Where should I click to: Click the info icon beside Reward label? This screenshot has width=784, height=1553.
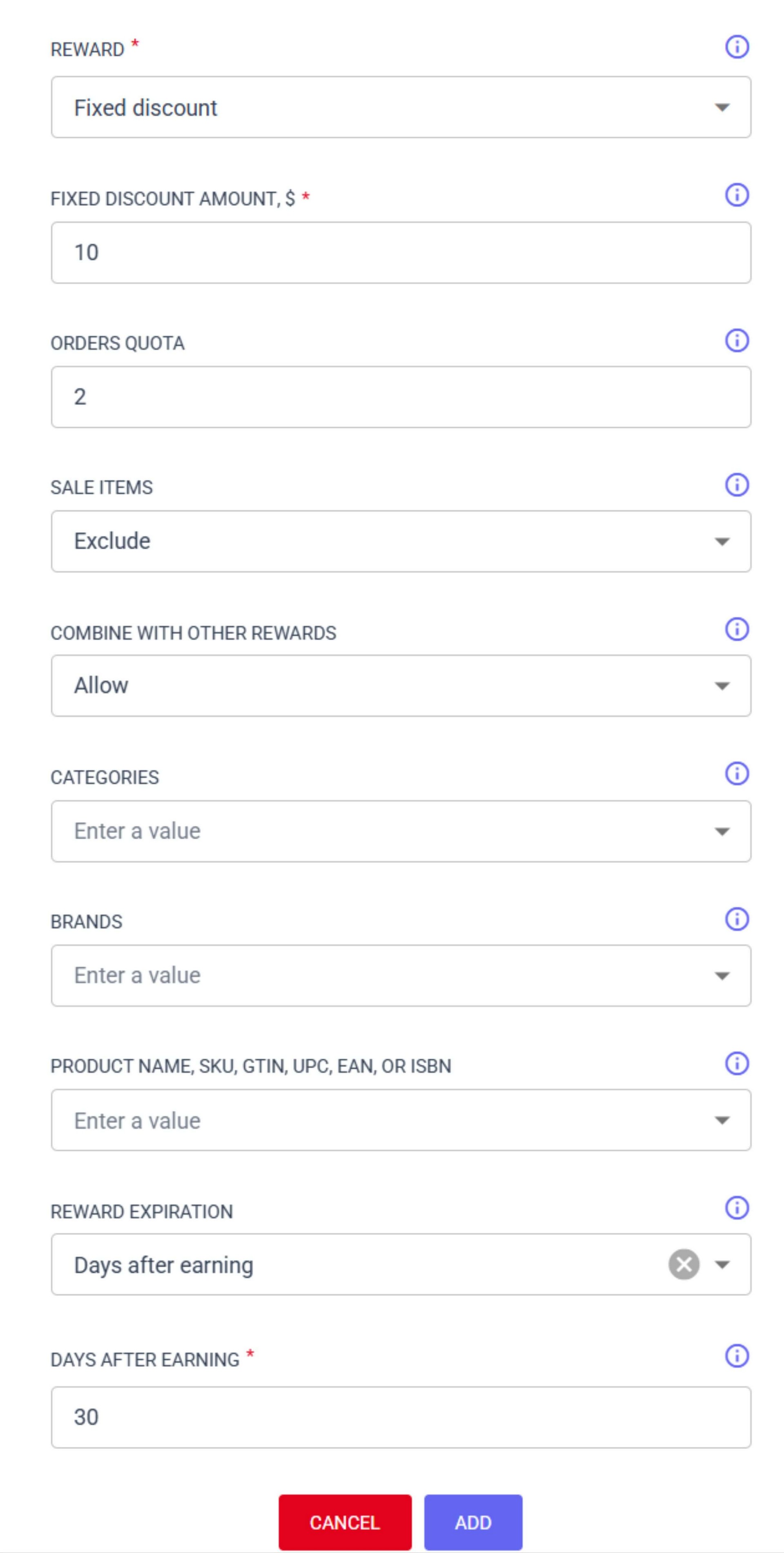coord(736,47)
